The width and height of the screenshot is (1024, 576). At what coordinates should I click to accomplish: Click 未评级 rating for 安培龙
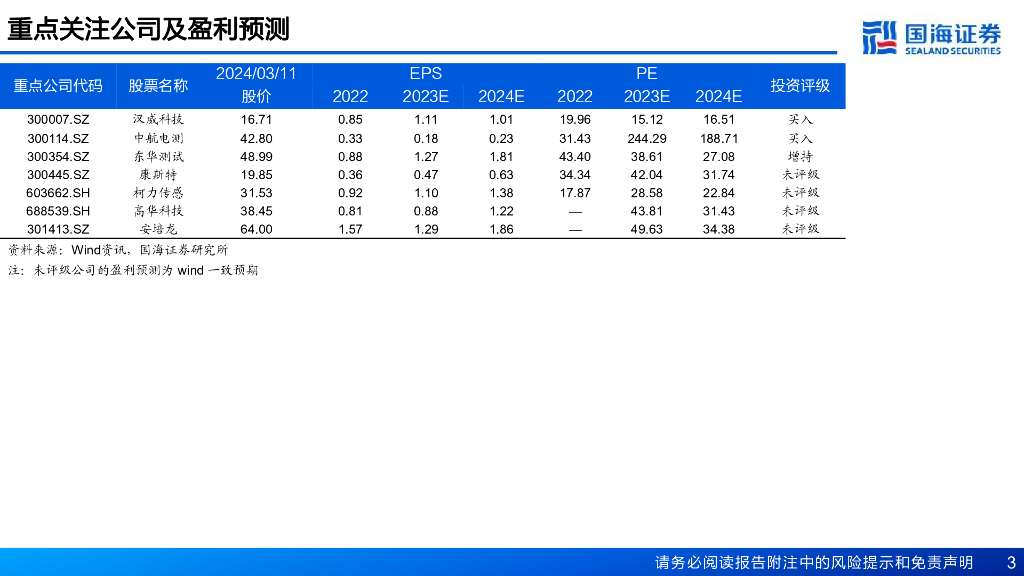800,229
